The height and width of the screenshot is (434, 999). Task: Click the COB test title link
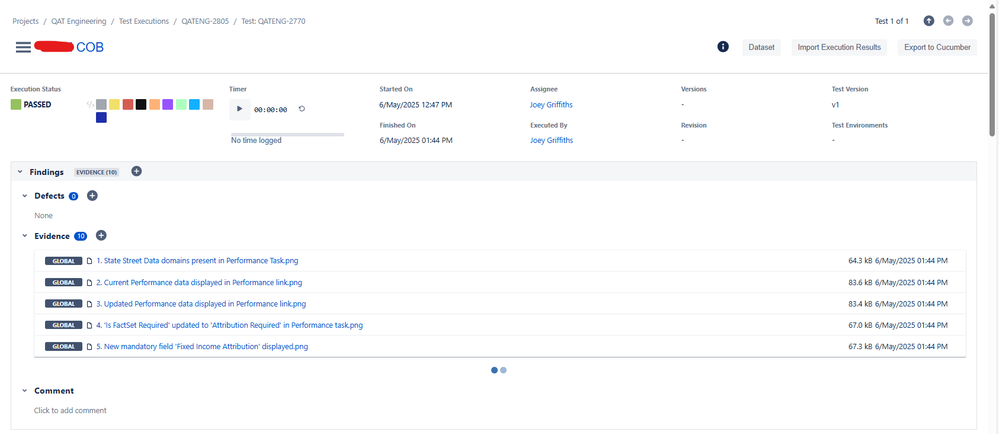pos(90,47)
